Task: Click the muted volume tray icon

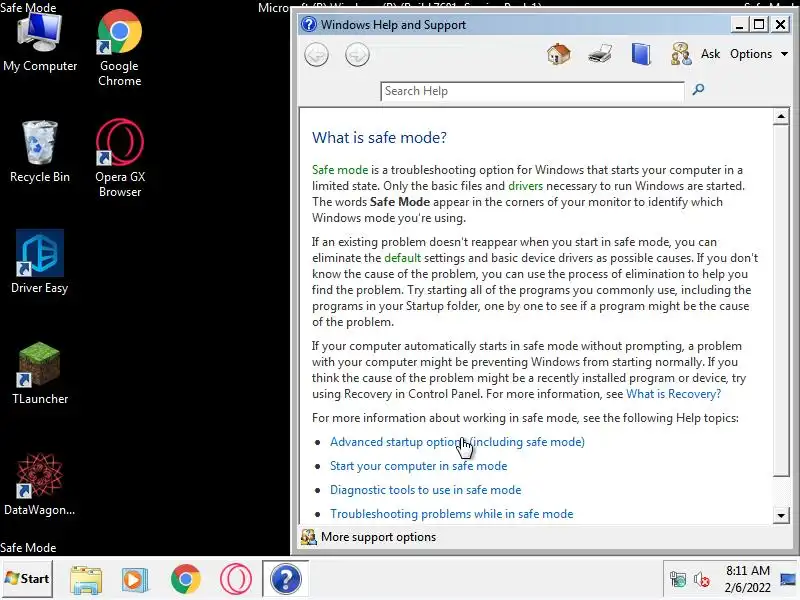Action: pos(702,579)
